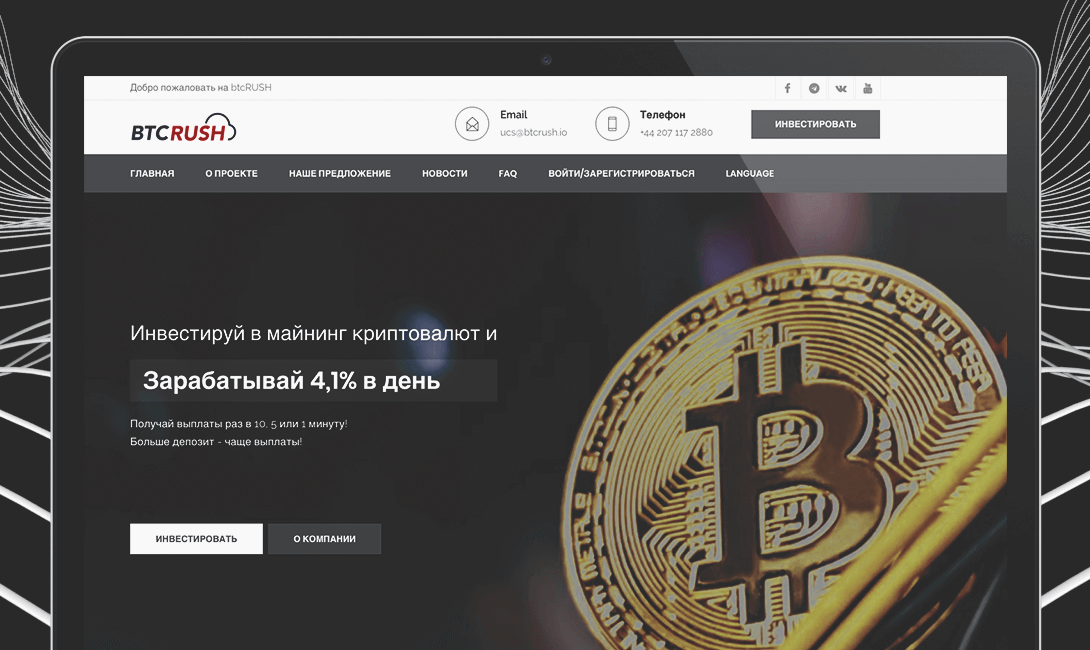The height and width of the screenshot is (650, 1090).
Task: Click the dark ИНВЕСТИРОВАТЬ header button
Action: (x=815, y=124)
